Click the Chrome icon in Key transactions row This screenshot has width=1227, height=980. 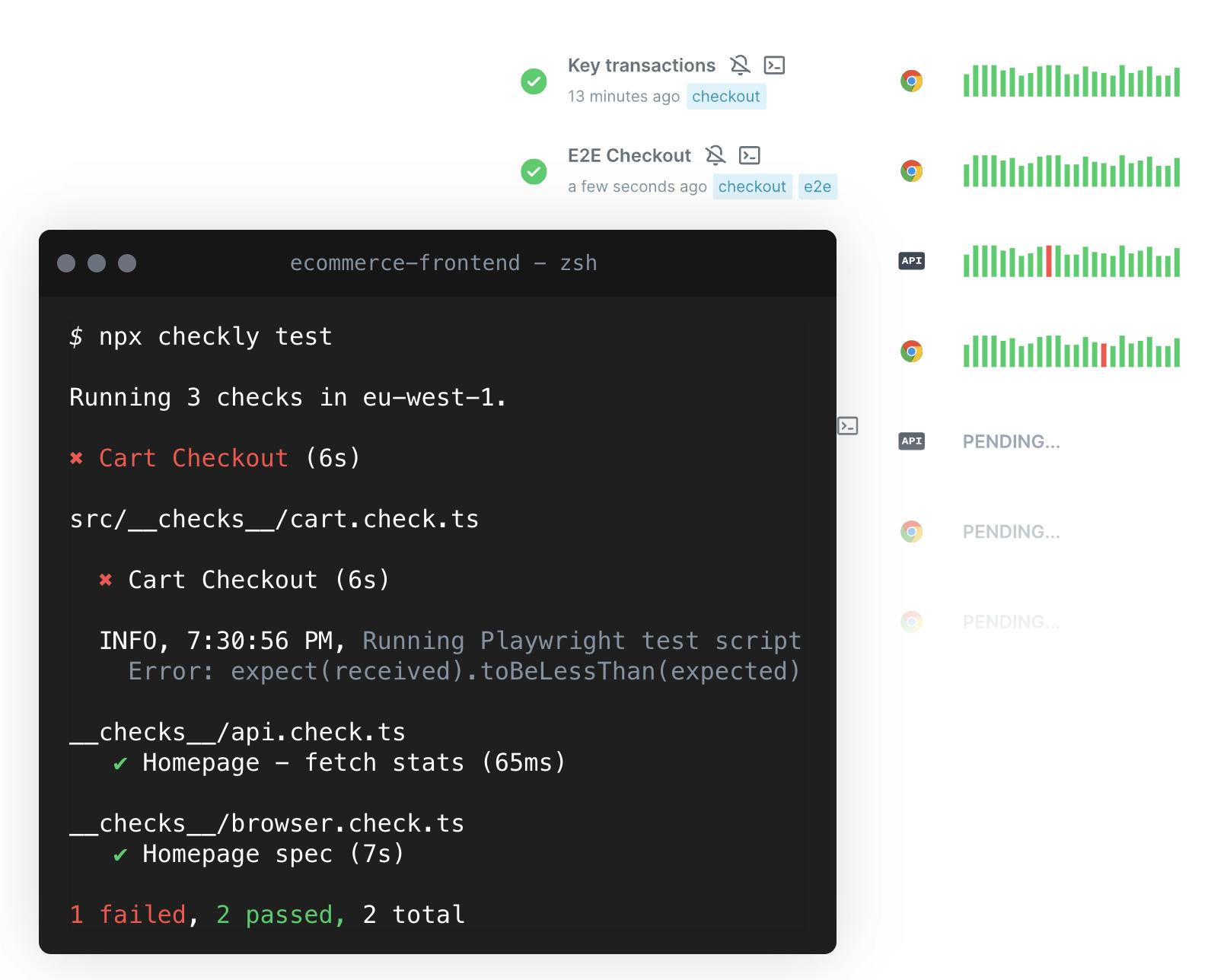coord(911,81)
